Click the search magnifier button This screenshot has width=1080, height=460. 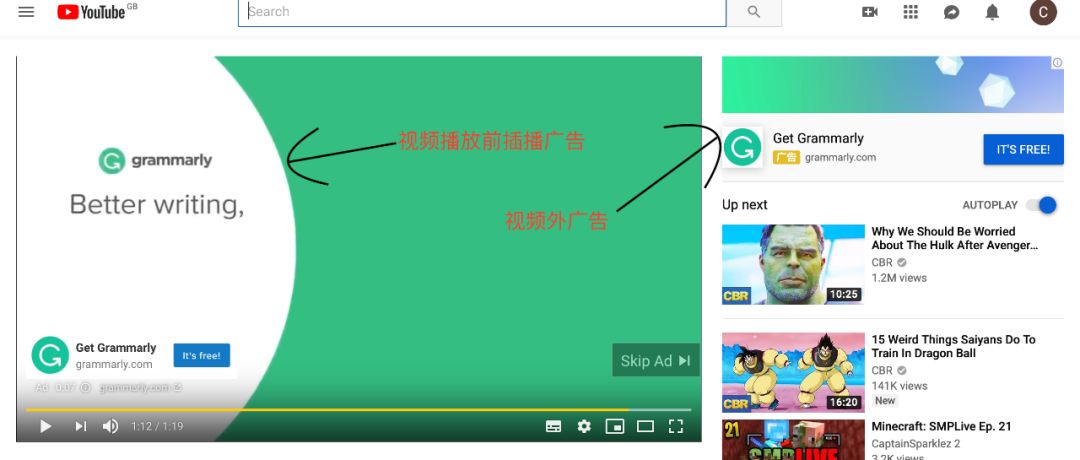(754, 12)
